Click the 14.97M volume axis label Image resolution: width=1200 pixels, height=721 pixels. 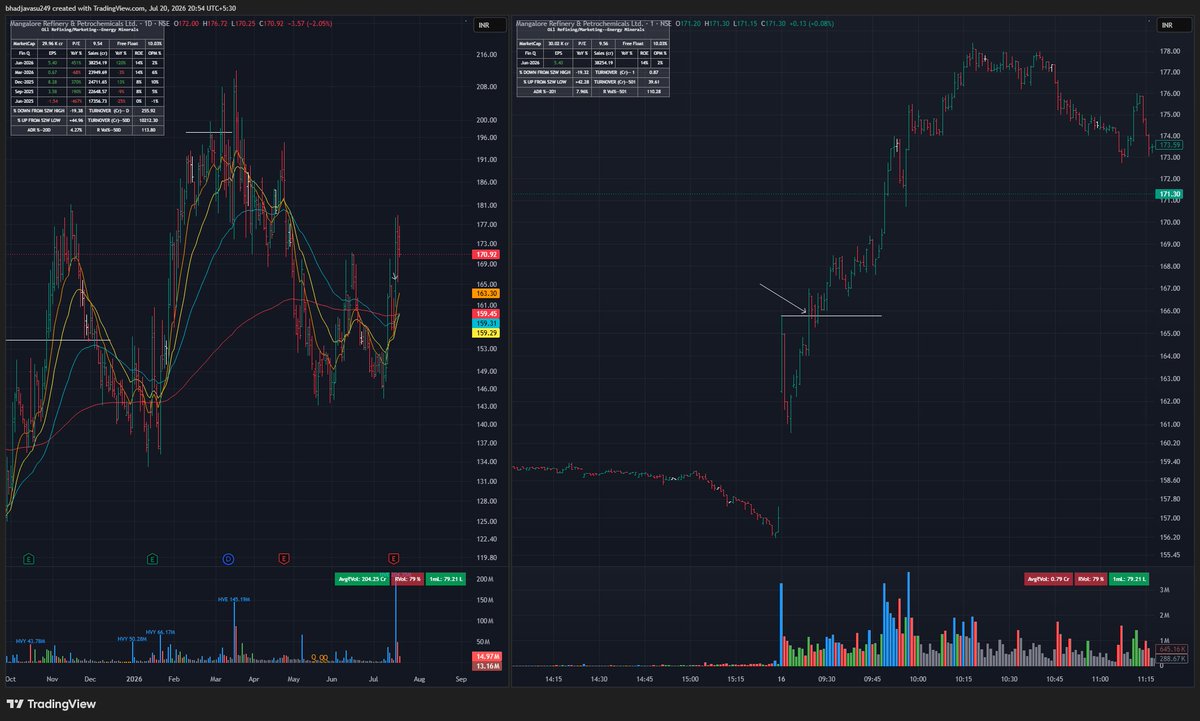pos(487,656)
